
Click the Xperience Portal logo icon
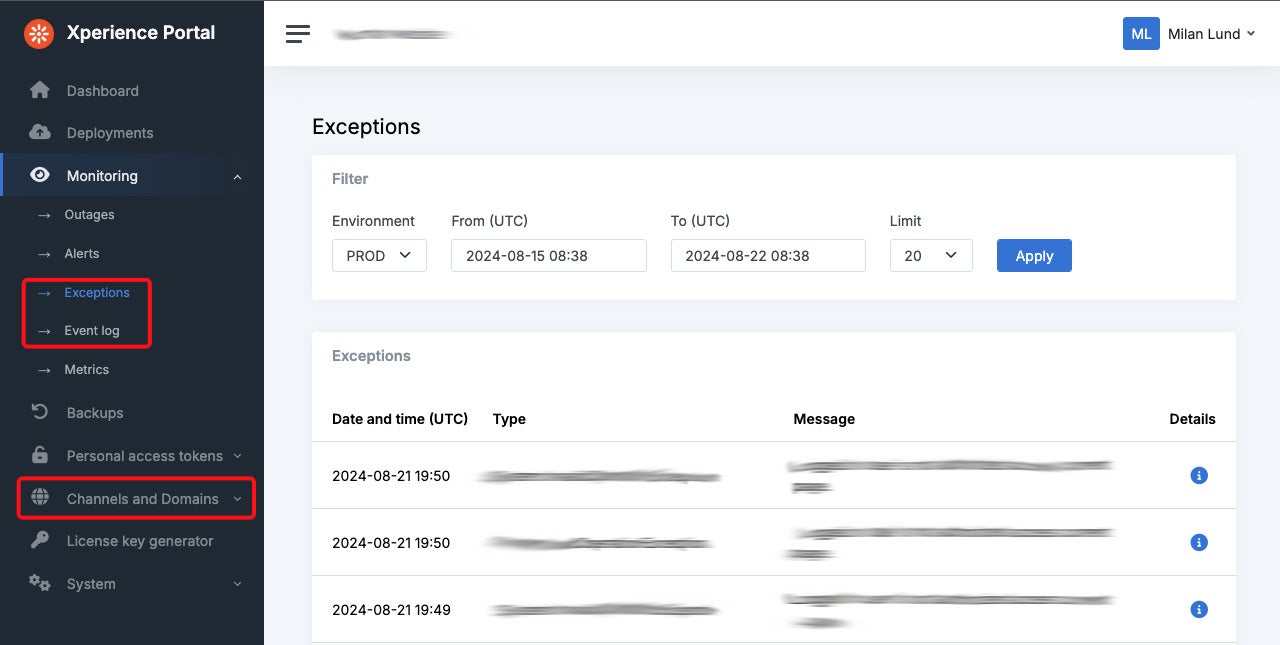coord(39,33)
